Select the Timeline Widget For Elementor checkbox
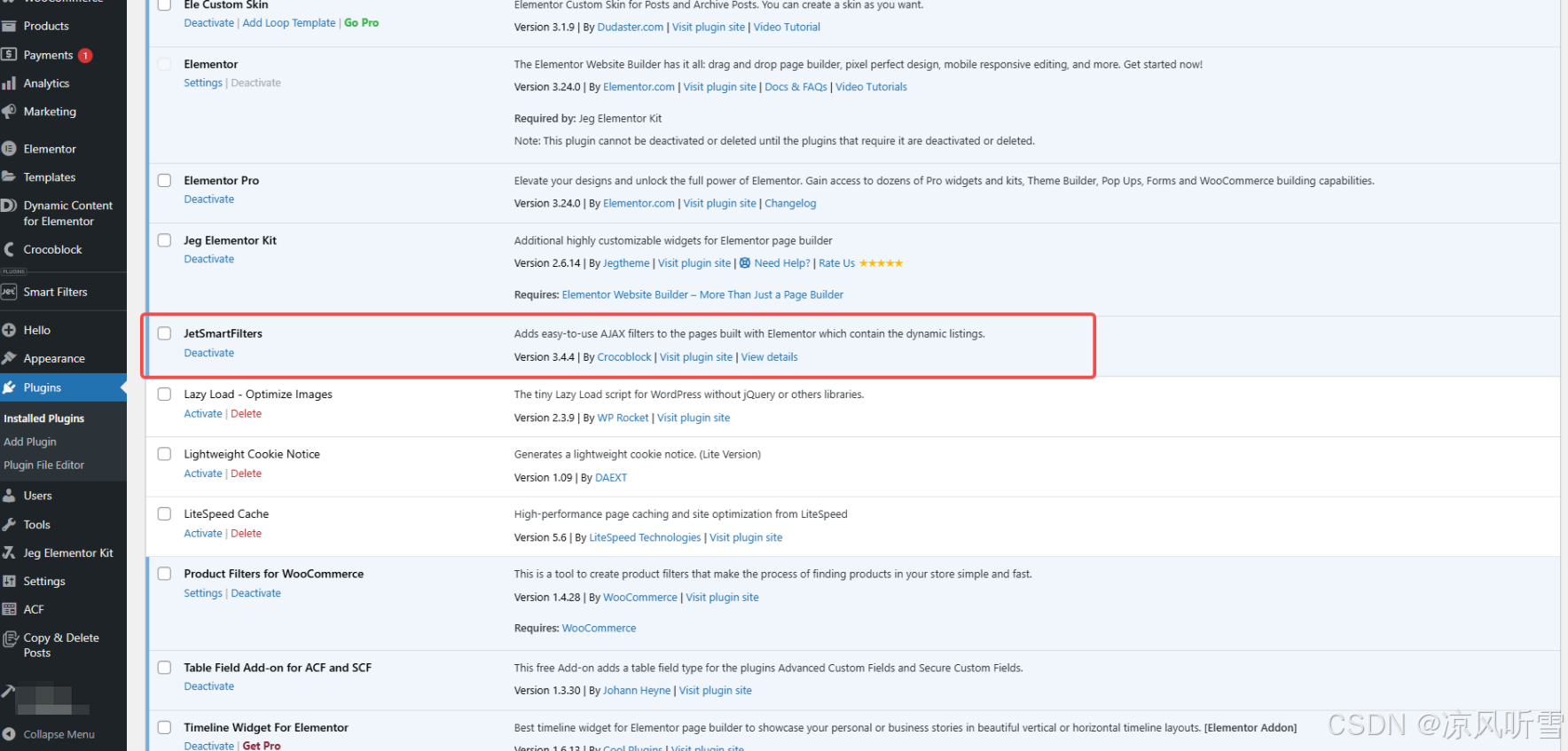Image resolution: width=1568 pixels, height=751 pixels. 164,728
